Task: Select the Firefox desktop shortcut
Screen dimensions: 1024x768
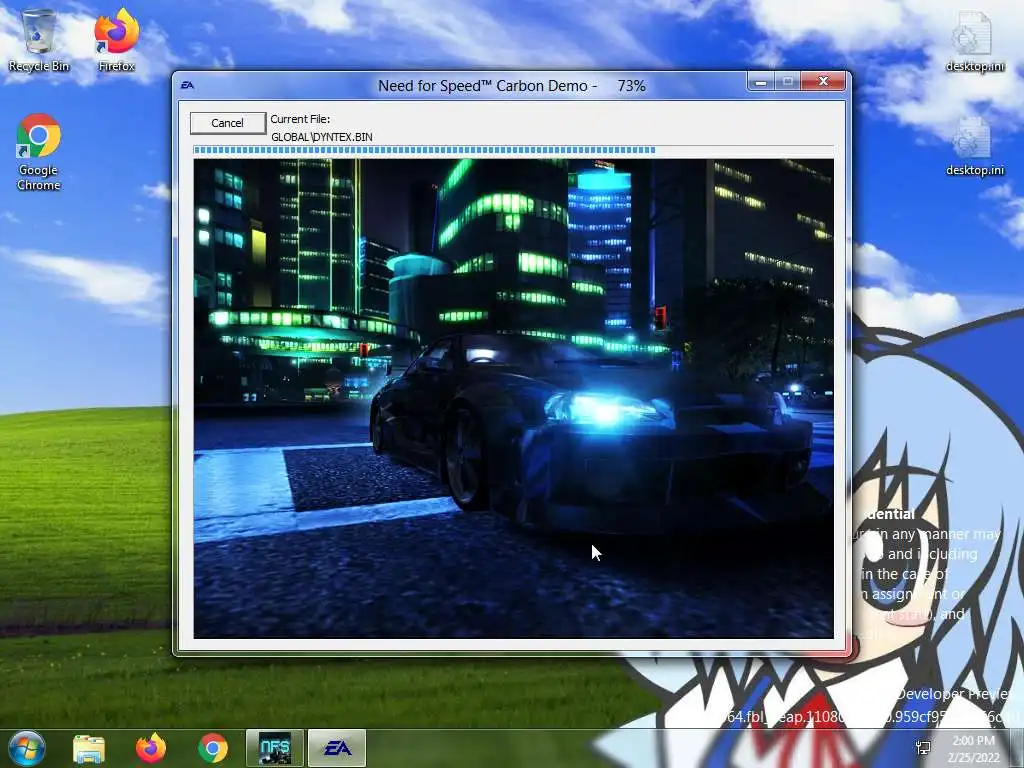Action: pyautogui.click(x=117, y=40)
